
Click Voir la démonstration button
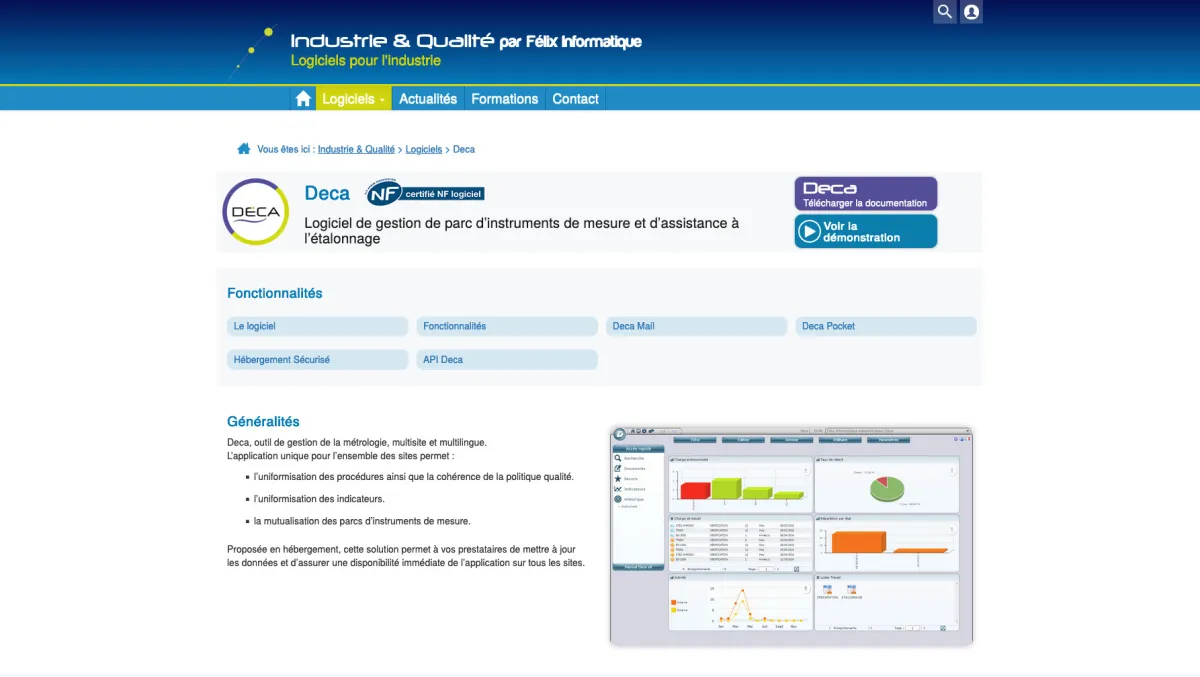pyautogui.click(x=866, y=231)
